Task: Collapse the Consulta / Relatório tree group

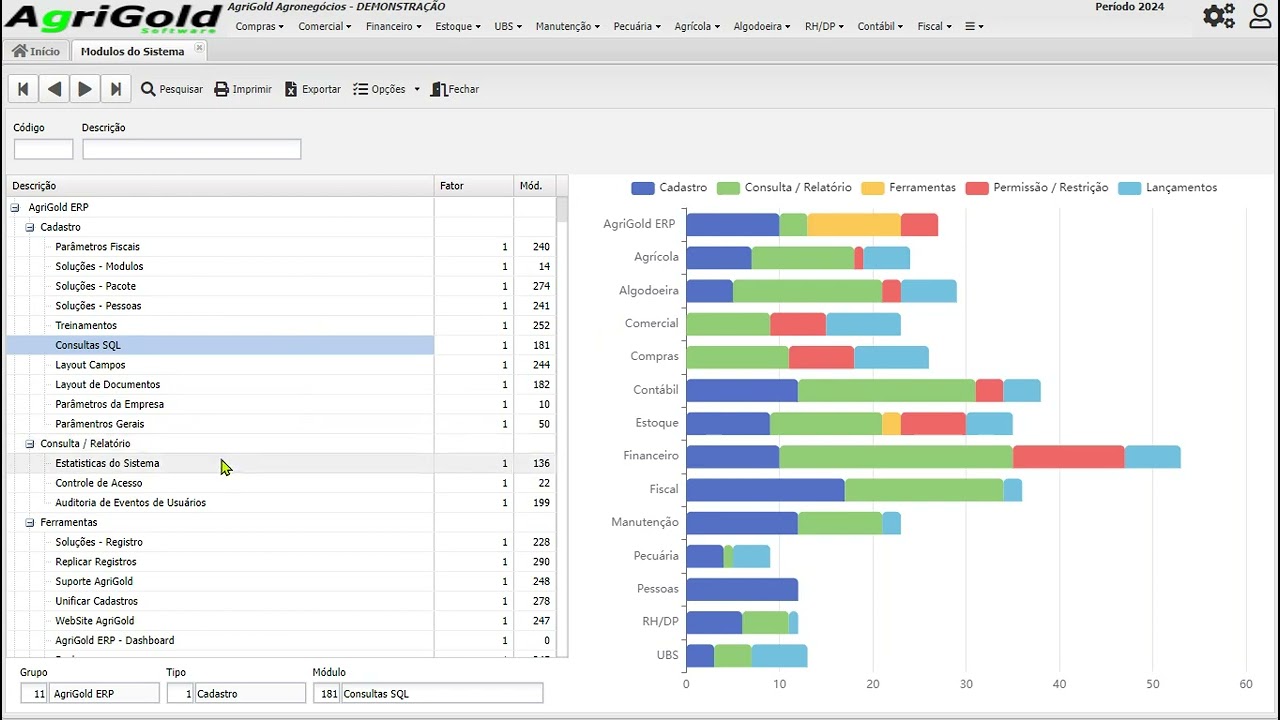Action: (x=30, y=444)
